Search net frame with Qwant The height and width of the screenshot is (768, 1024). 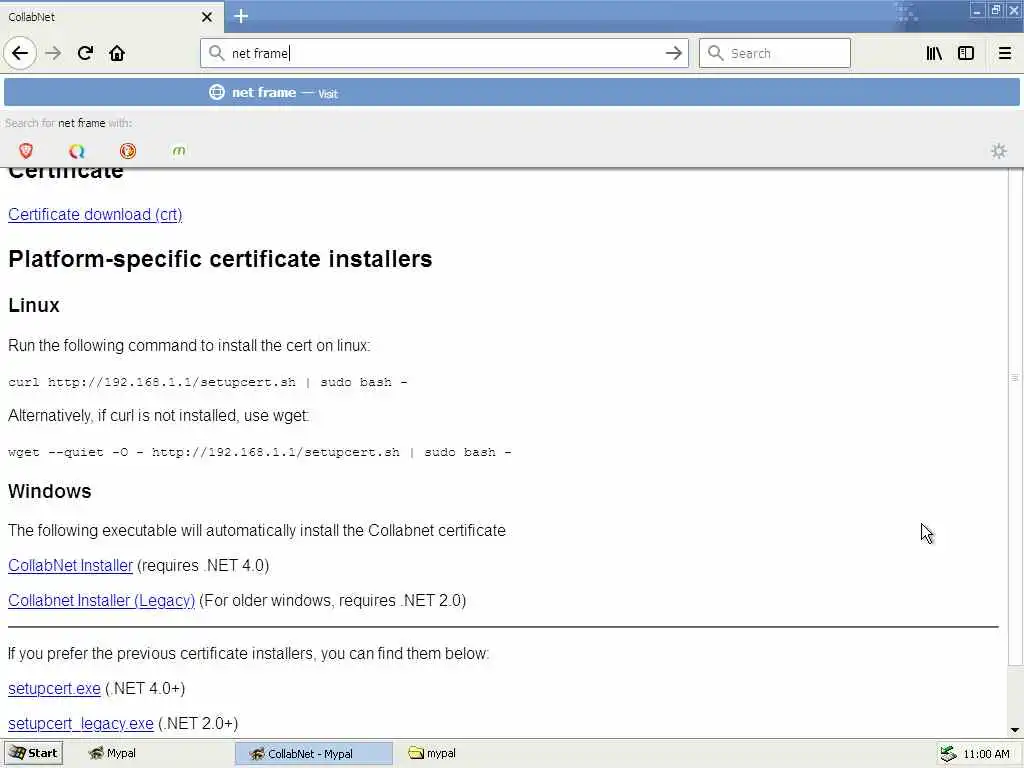[x=76, y=151]
